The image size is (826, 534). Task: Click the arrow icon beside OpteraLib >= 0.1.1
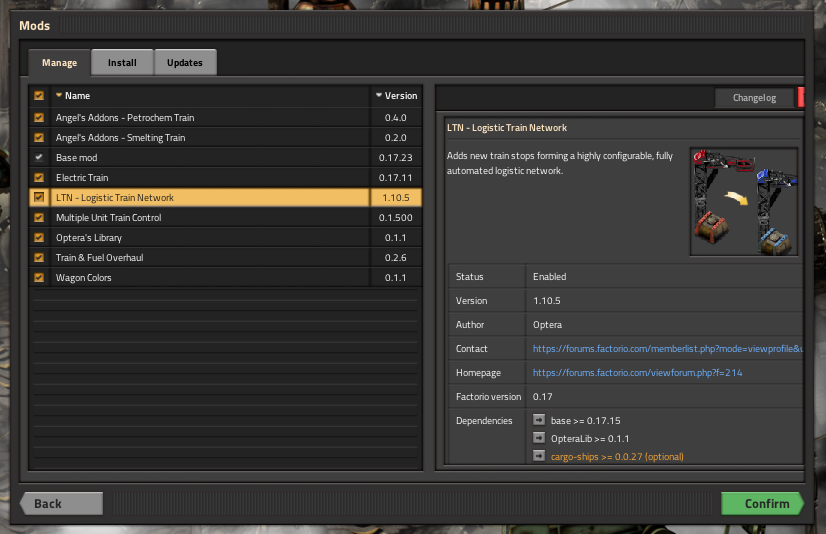[539, 438]
